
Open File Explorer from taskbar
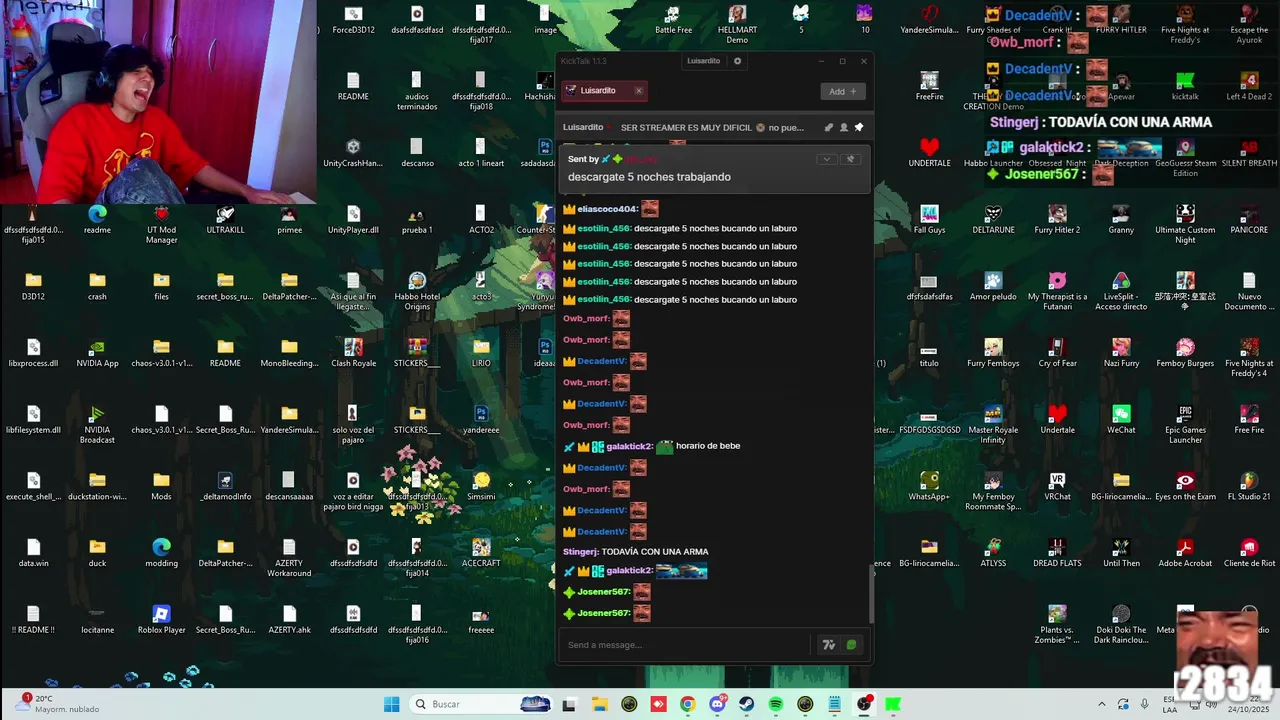pos(599,704)
